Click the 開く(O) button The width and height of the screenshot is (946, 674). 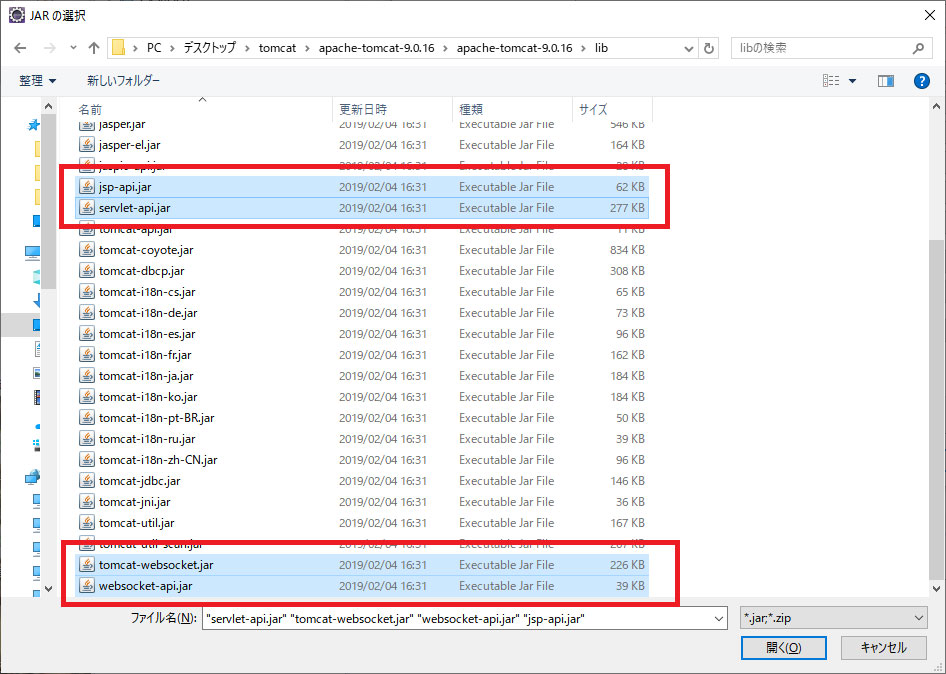pyautogui.click(x=784, y=647)
